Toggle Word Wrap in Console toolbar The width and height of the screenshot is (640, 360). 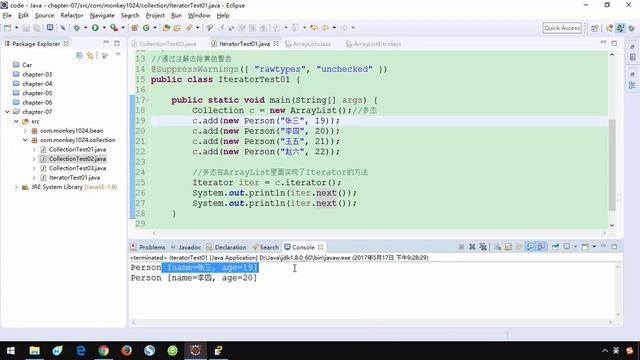click(519, 247)
